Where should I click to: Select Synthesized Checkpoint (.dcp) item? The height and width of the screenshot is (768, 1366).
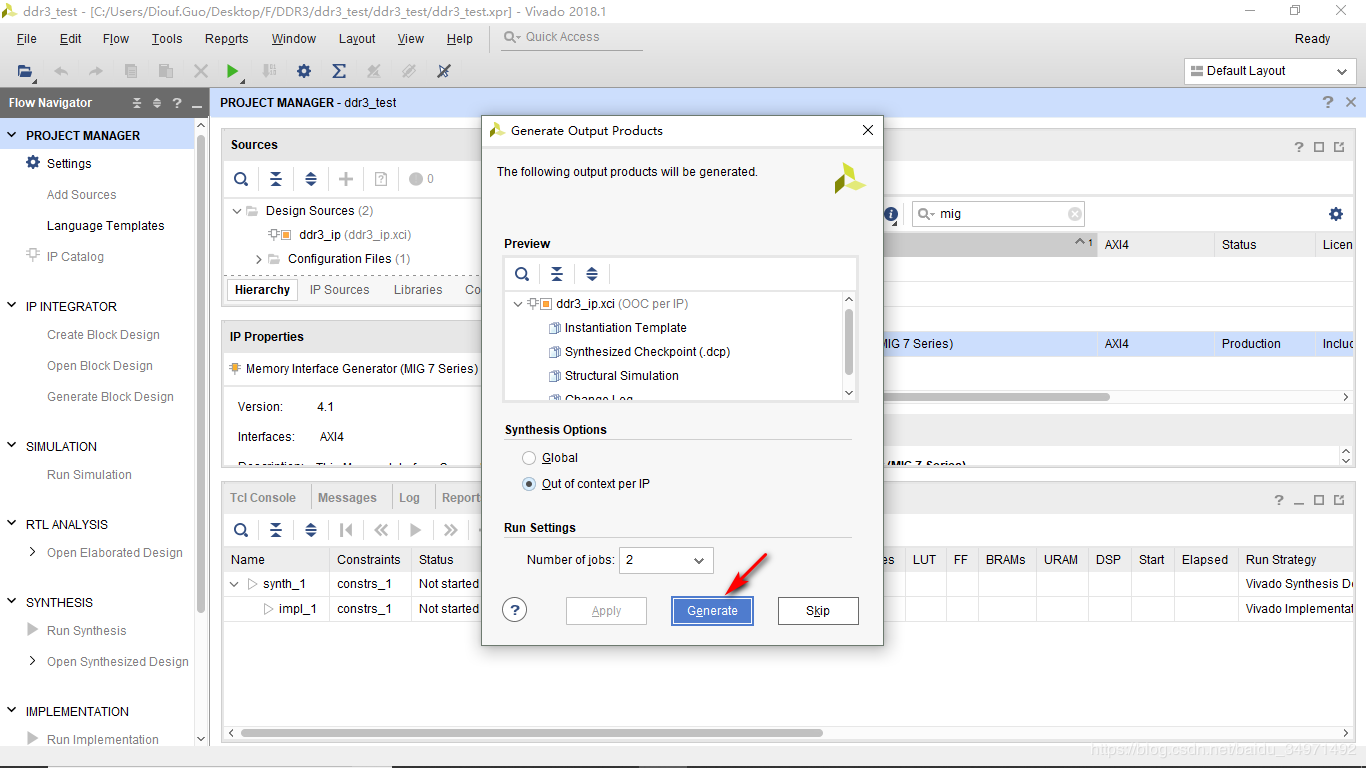click(647, 352)
